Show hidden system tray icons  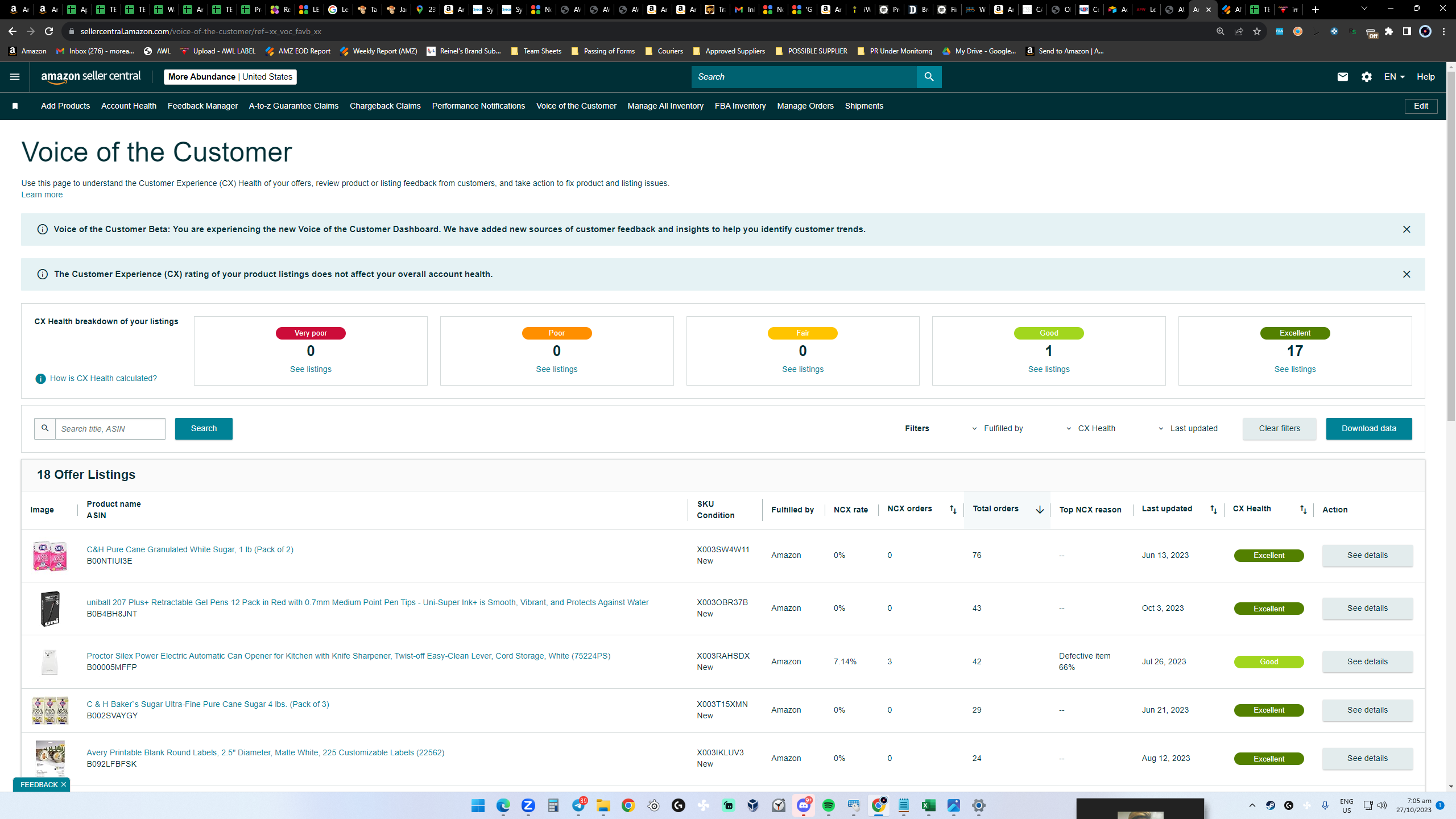[1252, 805]
